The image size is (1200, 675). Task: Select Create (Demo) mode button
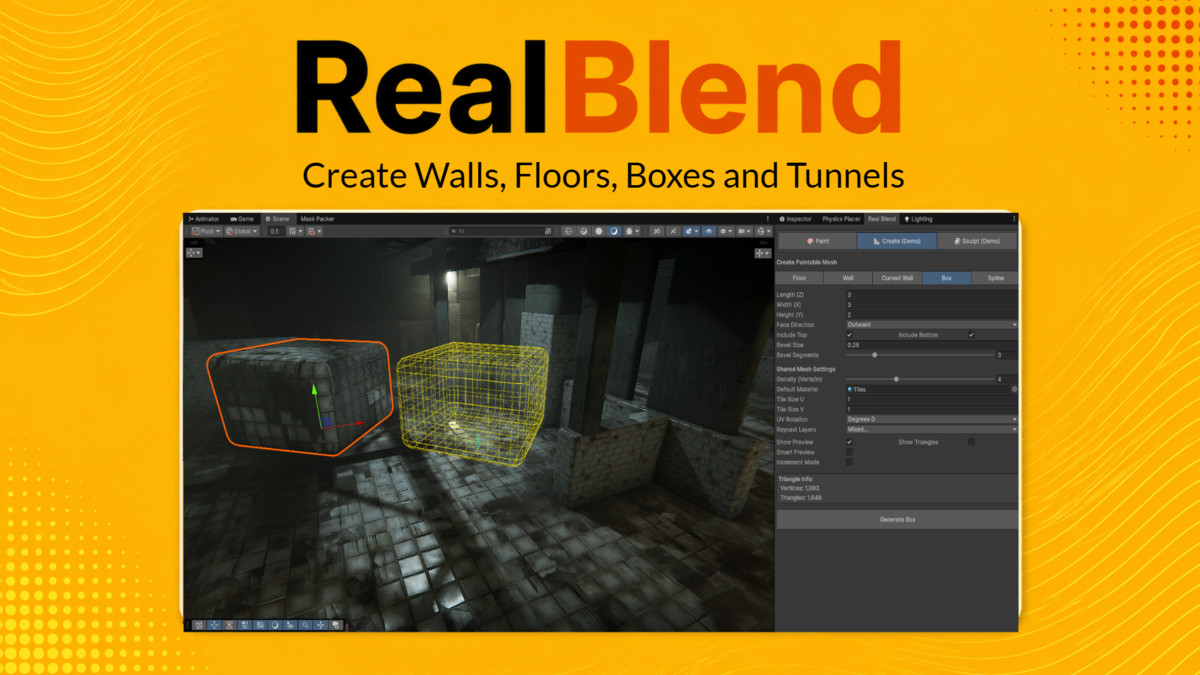897,241
